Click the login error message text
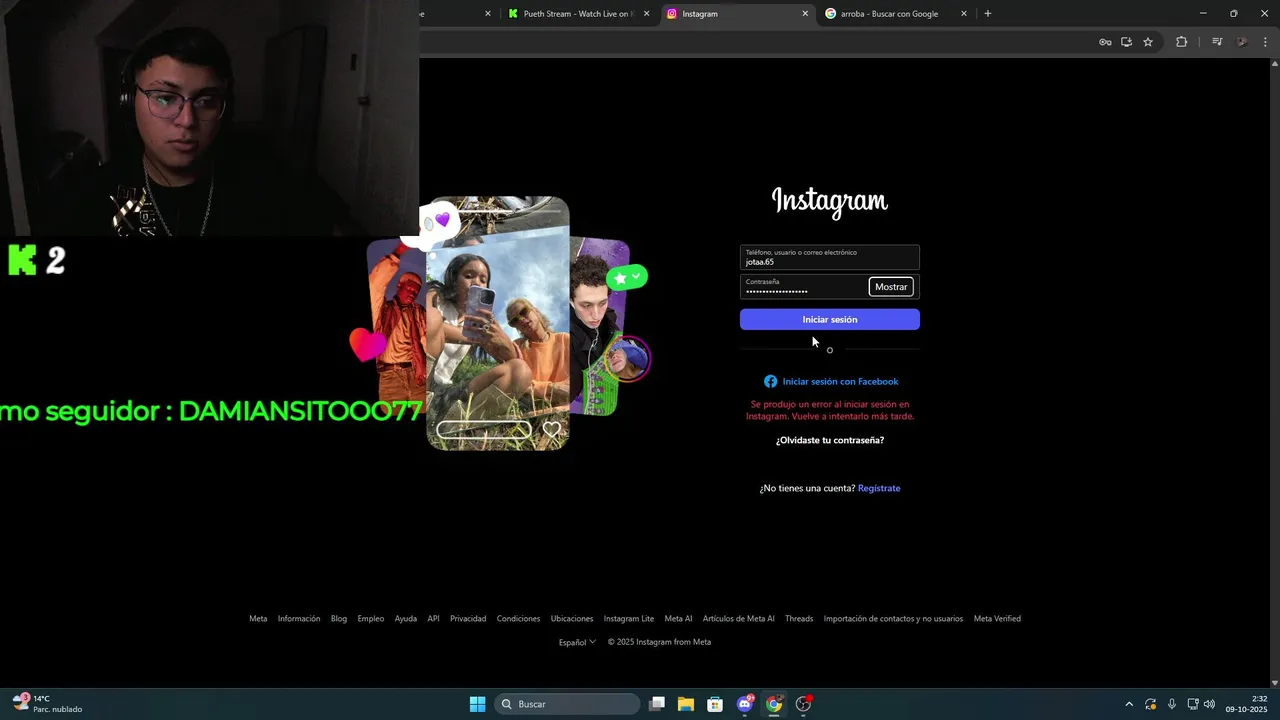Screen dimensions: 1280x720 (x=830, y=410)
